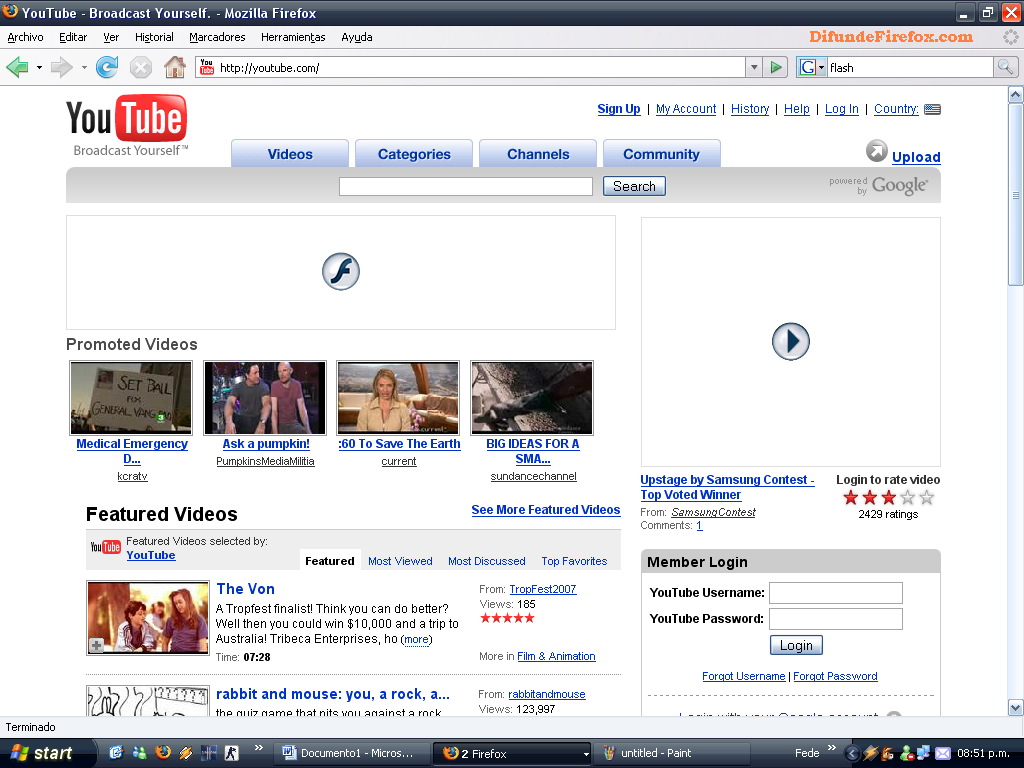Expand the address bar URL dropdown
Screen dimensions: 1024x768
[754, 67]
